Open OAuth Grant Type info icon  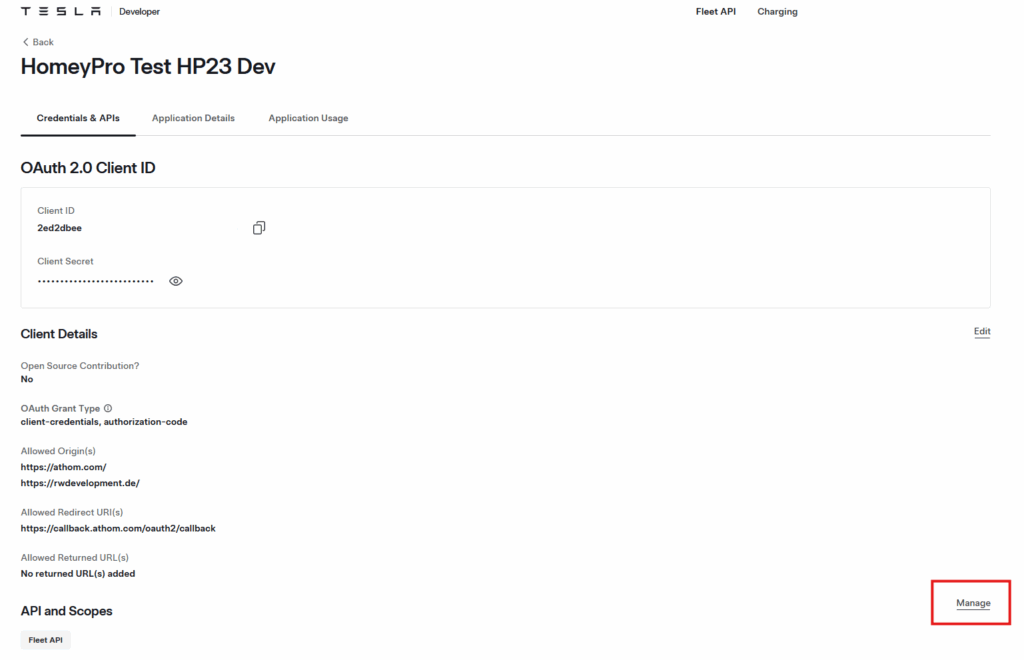pyautogui.click(x=108, y=408)
